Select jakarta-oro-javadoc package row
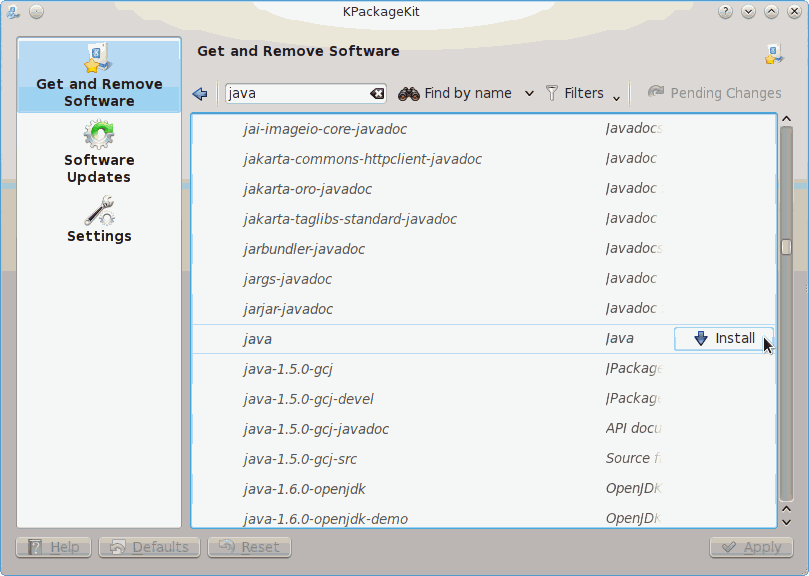The image size is (809, 576). (483, 188)
